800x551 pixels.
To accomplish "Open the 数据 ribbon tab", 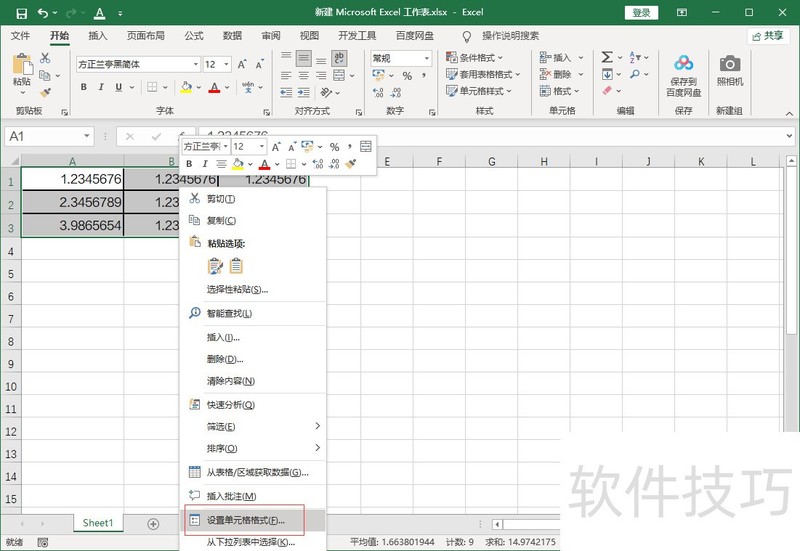I will (232, 36).
